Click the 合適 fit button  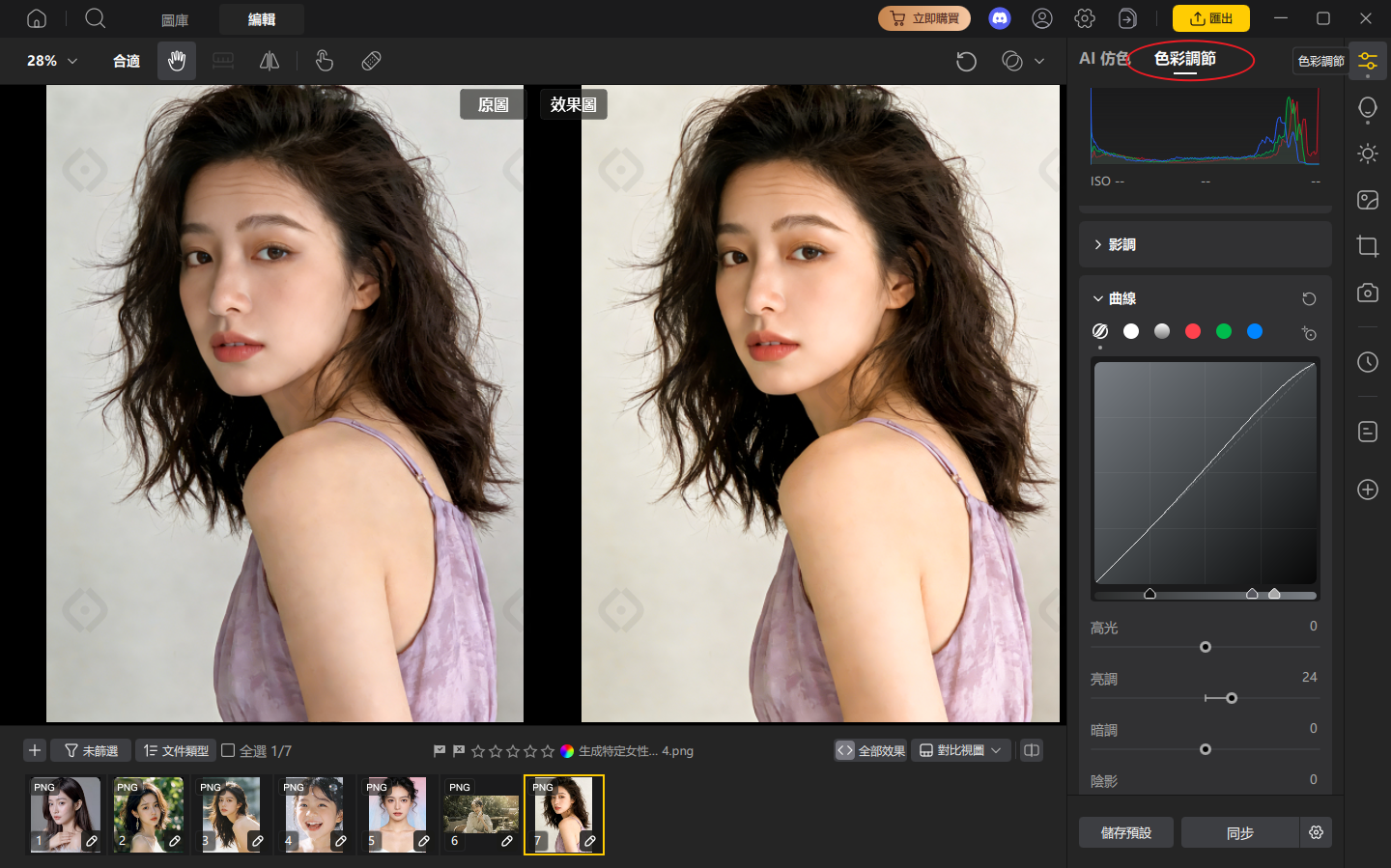126,61
